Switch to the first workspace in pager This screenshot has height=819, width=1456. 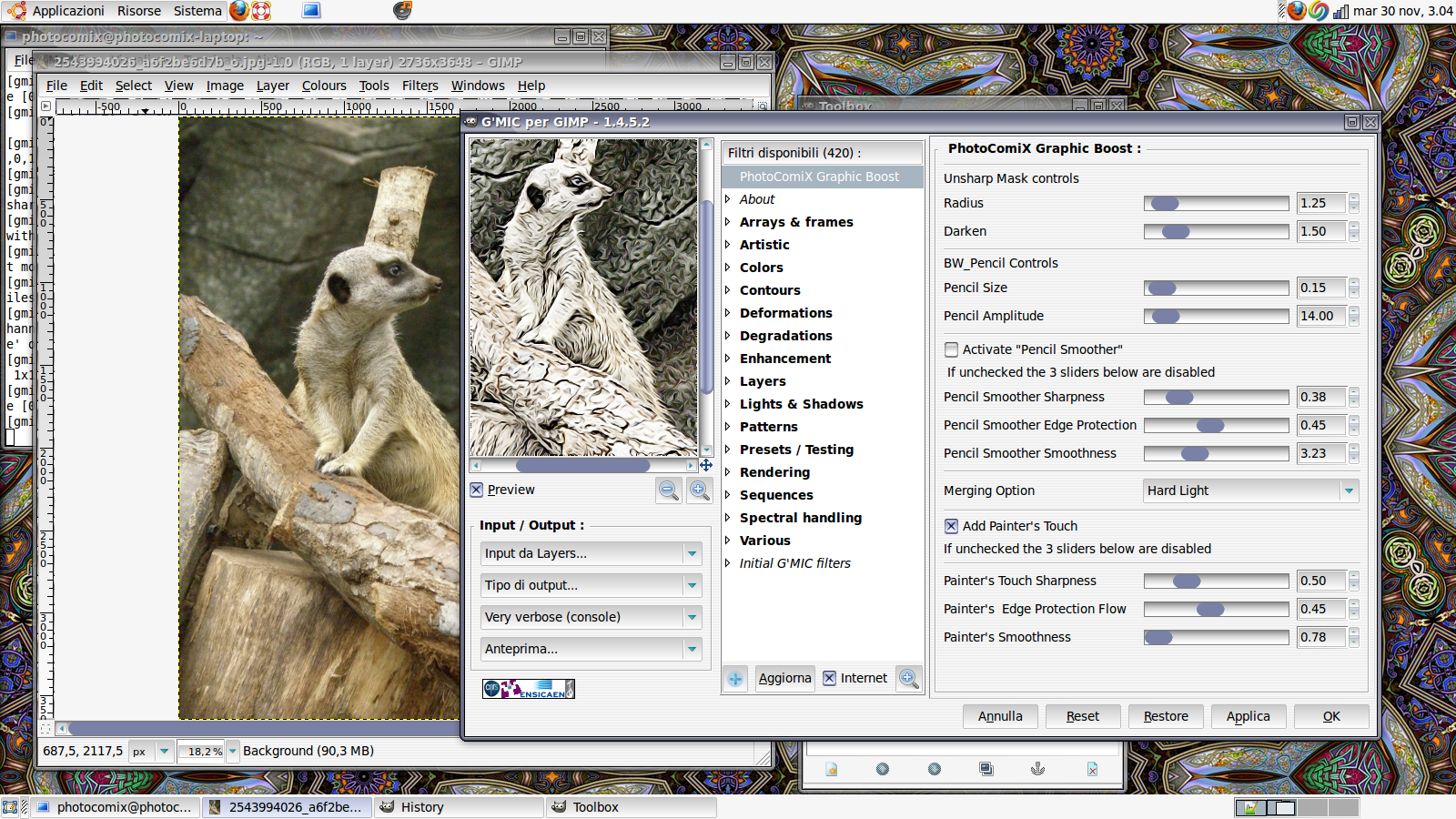1250,807
